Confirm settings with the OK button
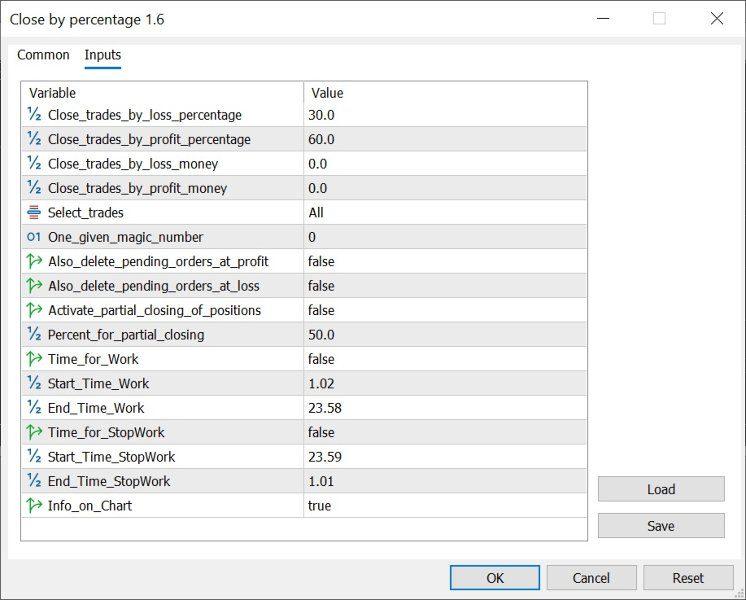746x600 pixels. (x=495, y=578)
